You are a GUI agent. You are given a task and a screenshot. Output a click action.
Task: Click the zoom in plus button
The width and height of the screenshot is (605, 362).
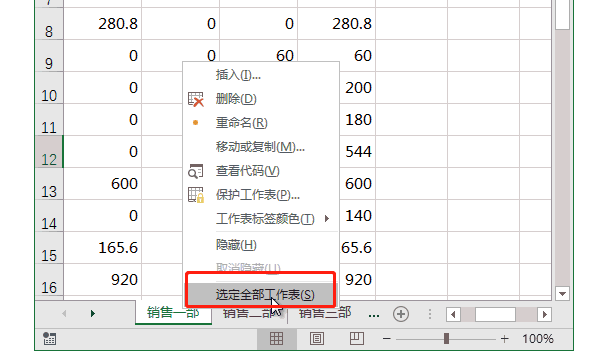(504, 339)
